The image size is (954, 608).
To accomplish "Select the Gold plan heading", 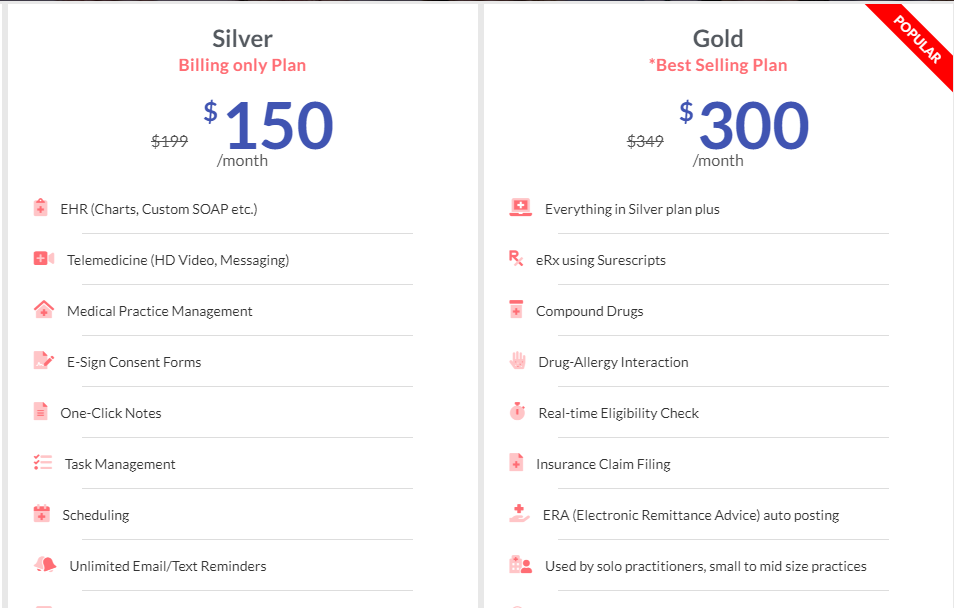I will [x=718, y=39].
